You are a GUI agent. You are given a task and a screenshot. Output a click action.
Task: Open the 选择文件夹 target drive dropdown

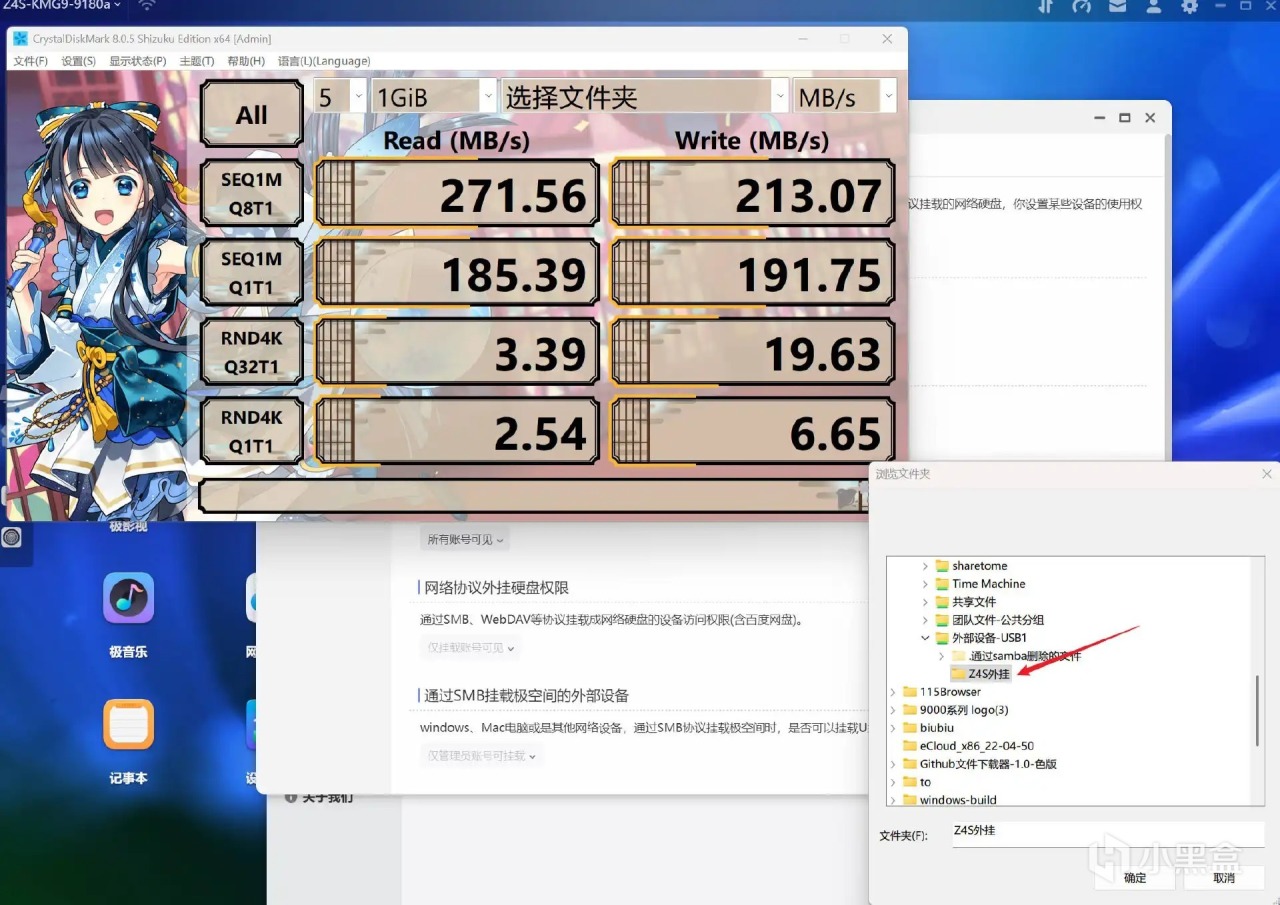(x=645, y=97)
